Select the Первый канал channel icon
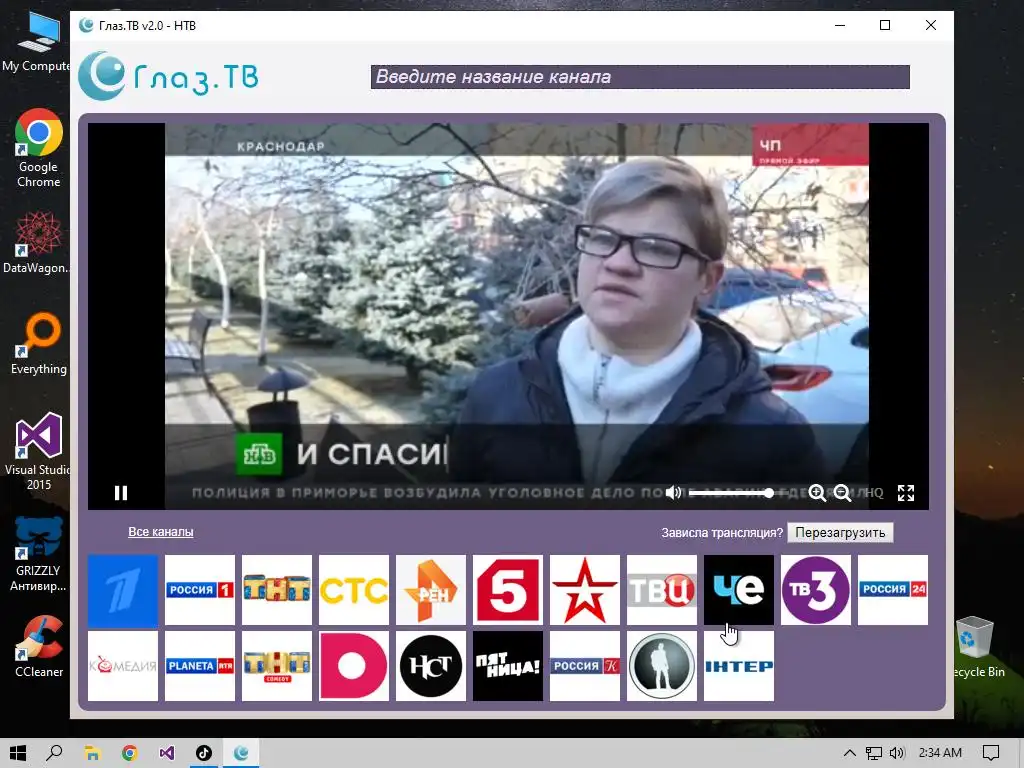1024x768 pixels. tap(123, 590)
